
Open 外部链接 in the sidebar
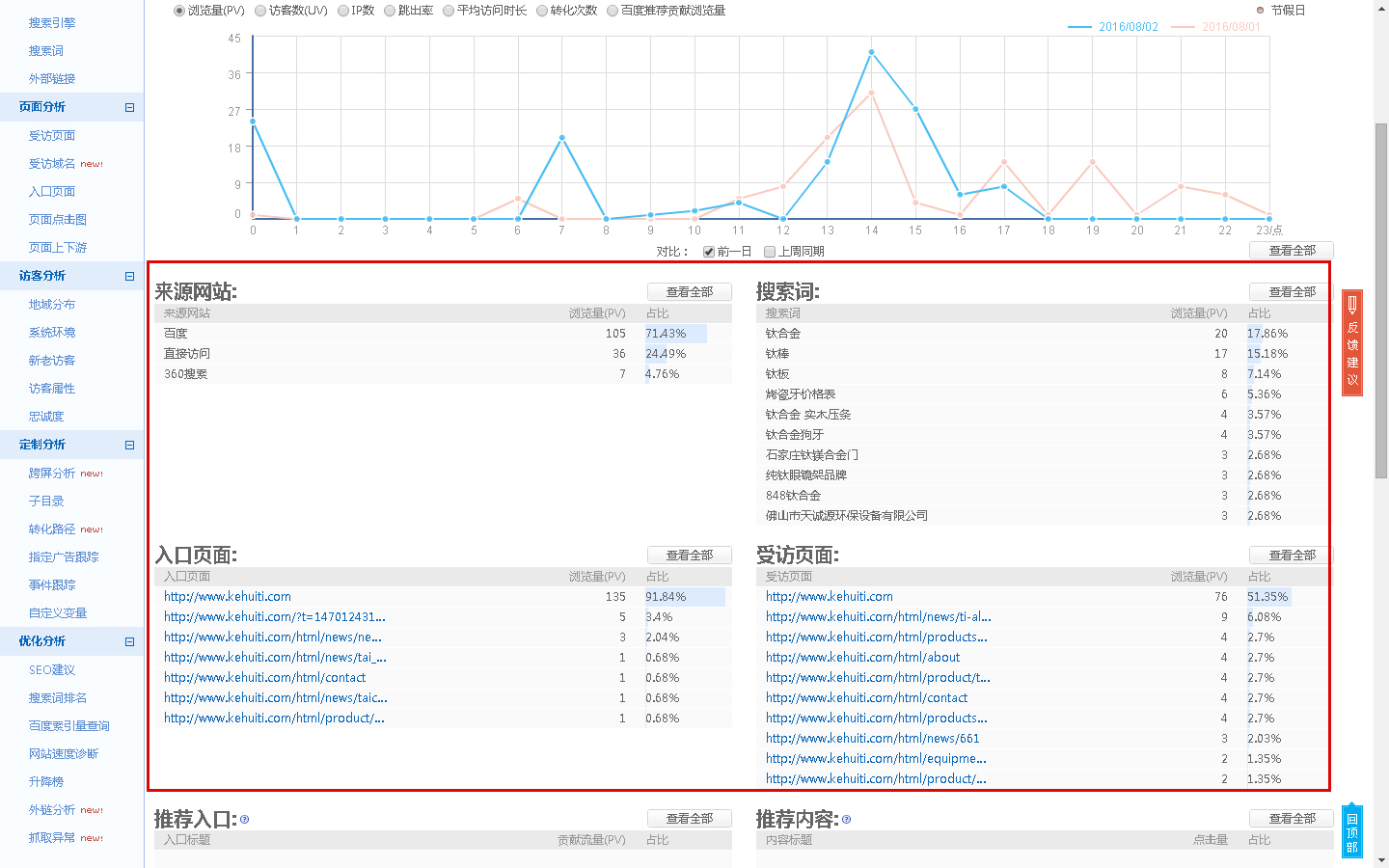pyautogui.click(x=52, y=79)
